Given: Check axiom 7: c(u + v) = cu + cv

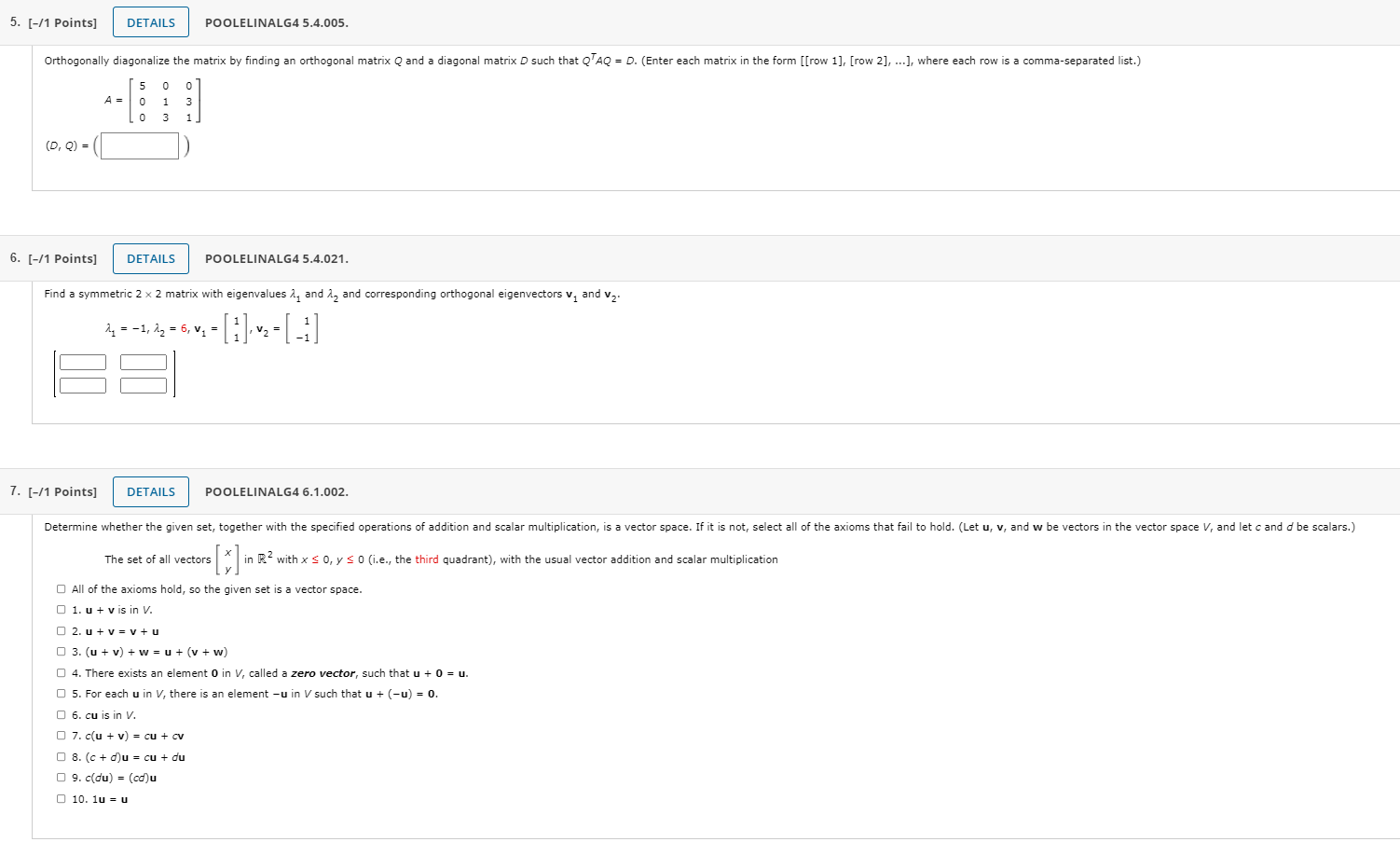Looking at the screenshot, I should tap(60, 736).
